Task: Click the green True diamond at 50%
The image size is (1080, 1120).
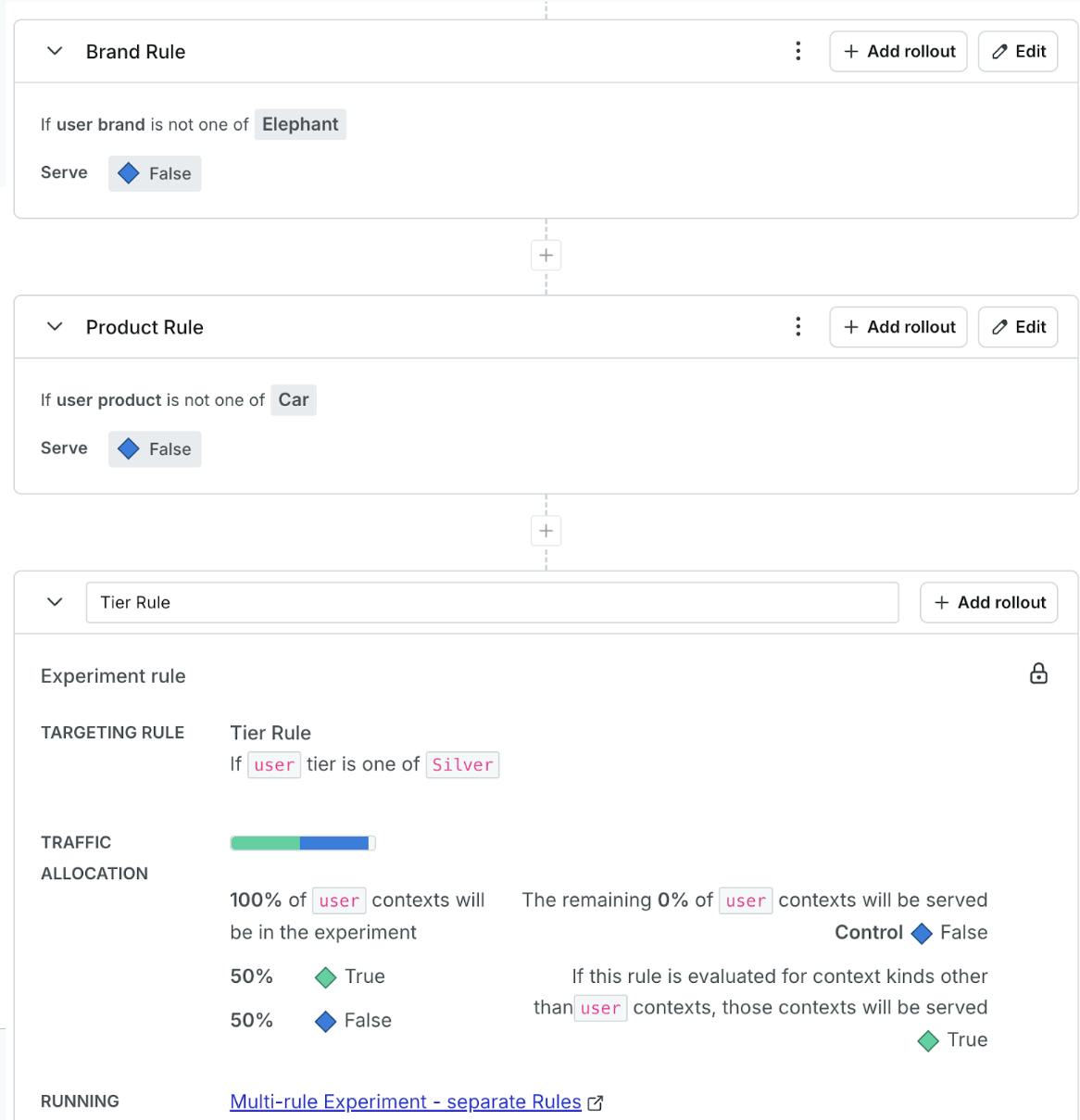Action: 325,977
